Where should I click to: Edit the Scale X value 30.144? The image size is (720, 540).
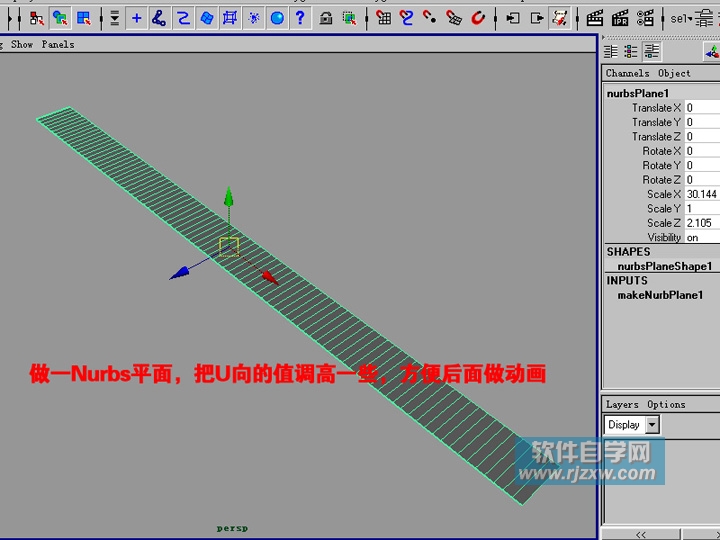point(702,194)
